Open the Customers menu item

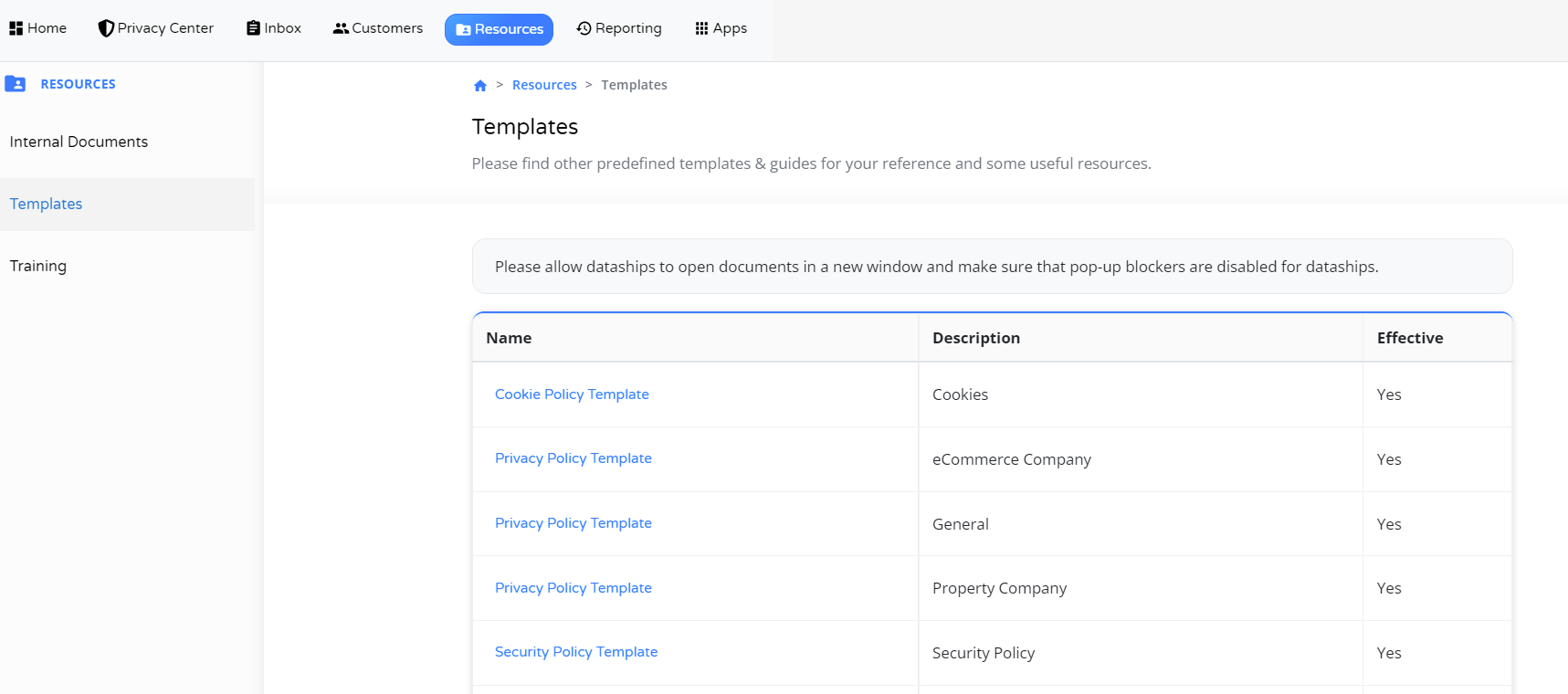(378, 28)
